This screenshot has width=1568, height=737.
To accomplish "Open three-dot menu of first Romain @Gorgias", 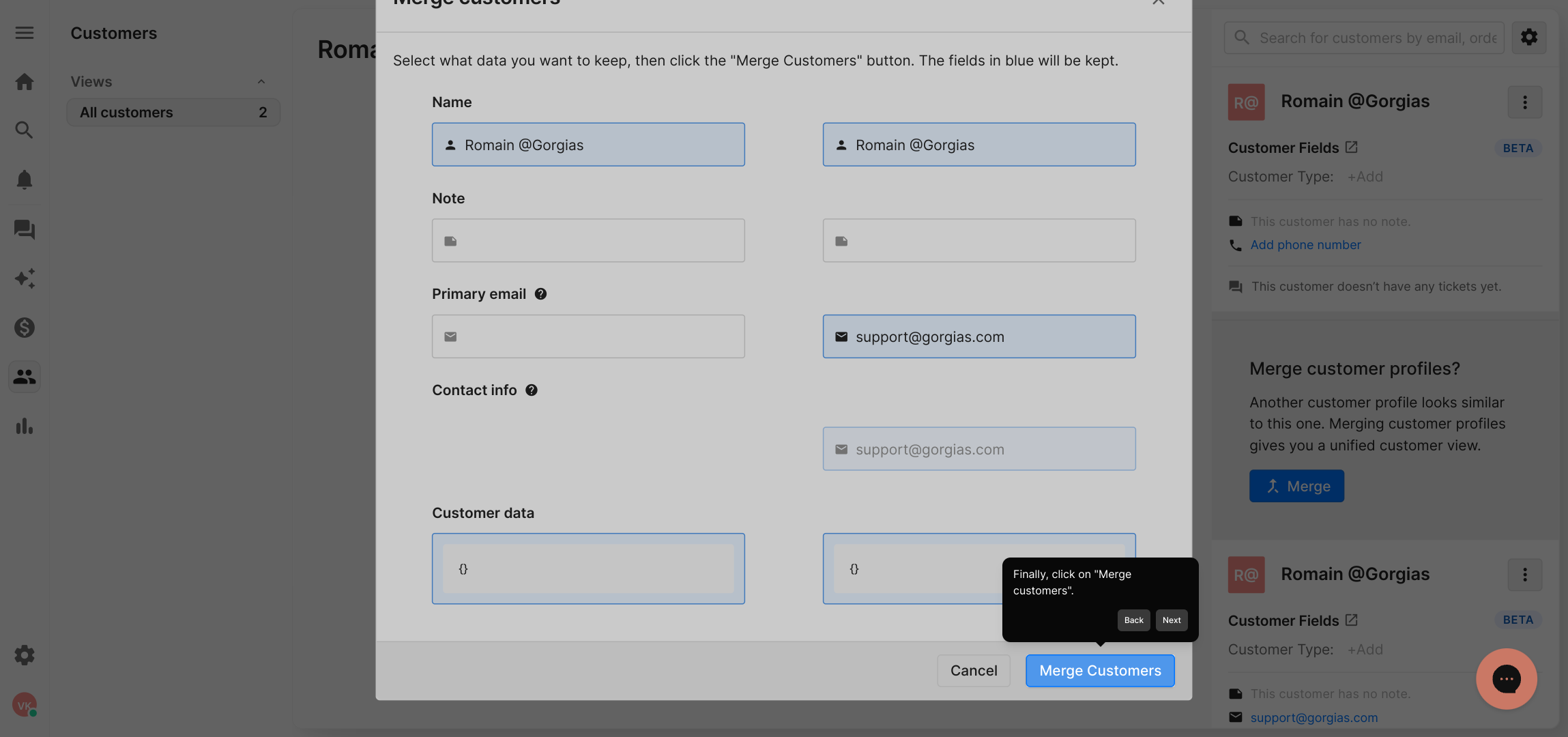I will tap(1525, 102).
